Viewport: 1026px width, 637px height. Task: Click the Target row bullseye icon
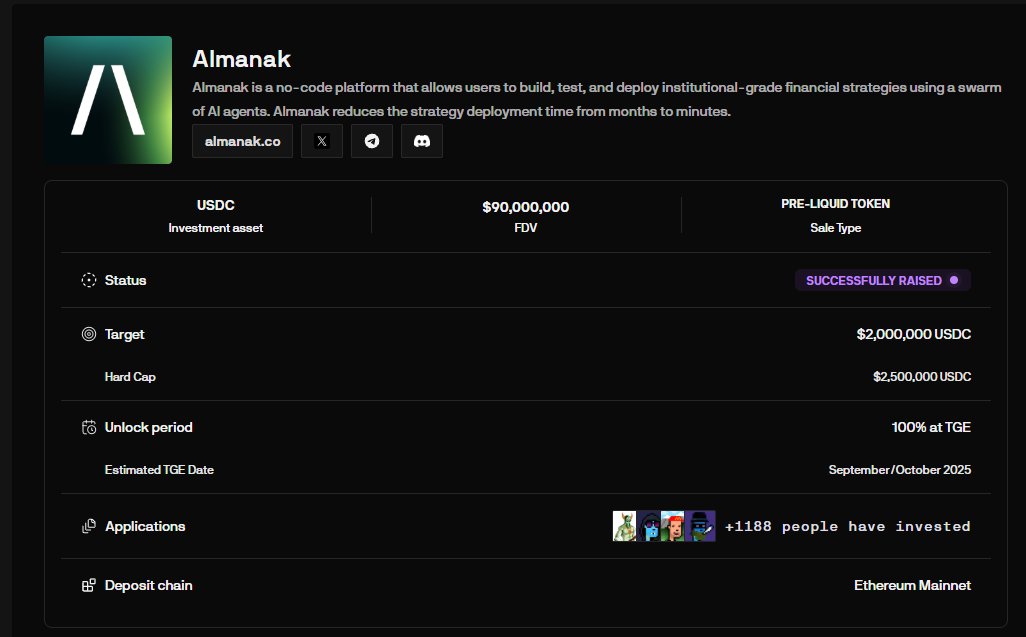pyautogui.click(x=89, y=334)
